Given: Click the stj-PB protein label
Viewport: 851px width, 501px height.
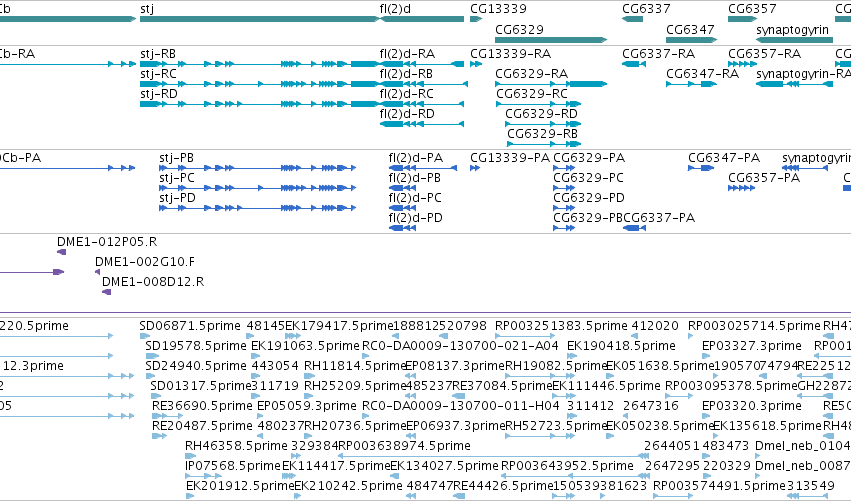Looking at the screenshot, I should click(176, 158).
